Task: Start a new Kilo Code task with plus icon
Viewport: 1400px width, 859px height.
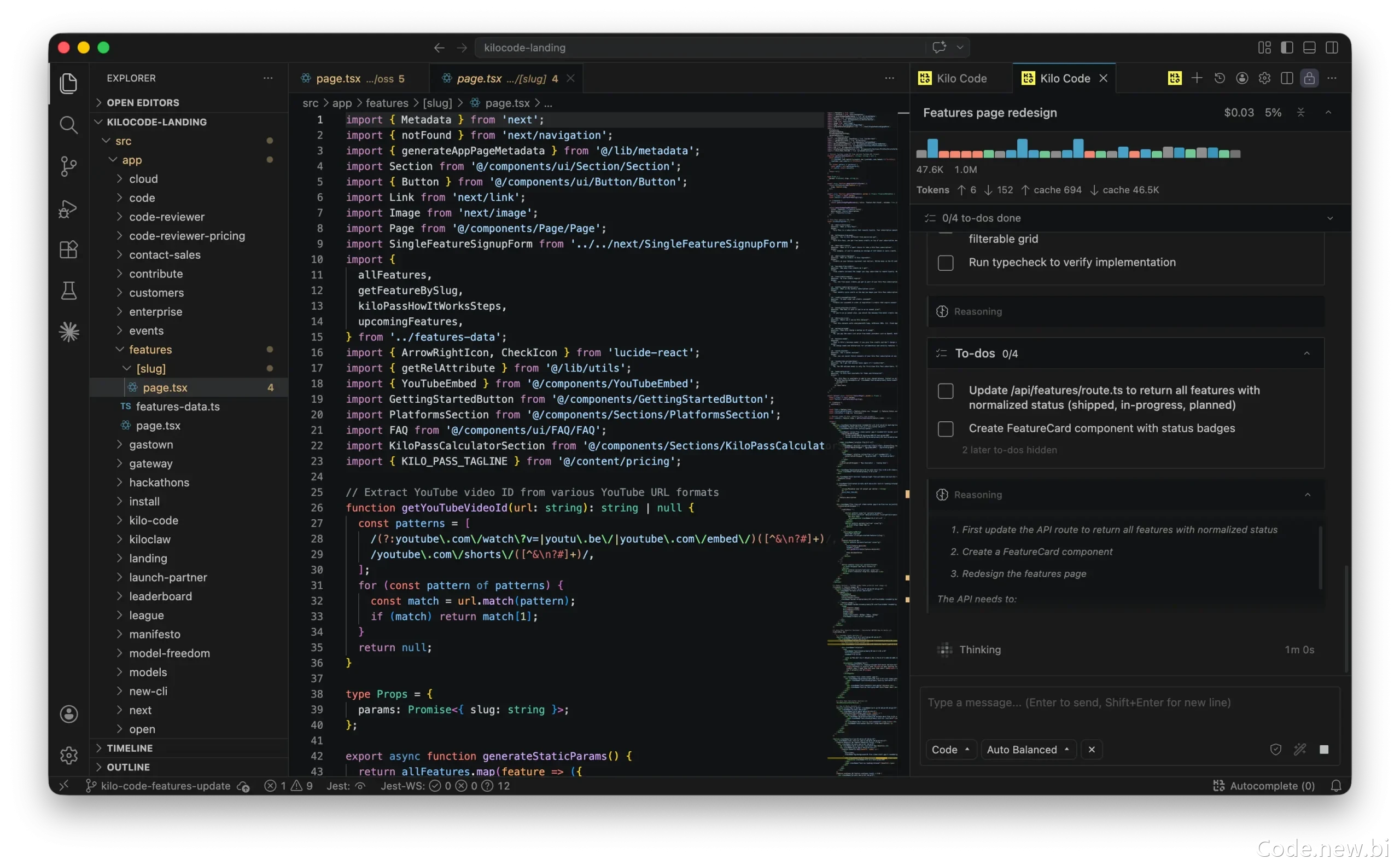Action: tap(1197, 78)
